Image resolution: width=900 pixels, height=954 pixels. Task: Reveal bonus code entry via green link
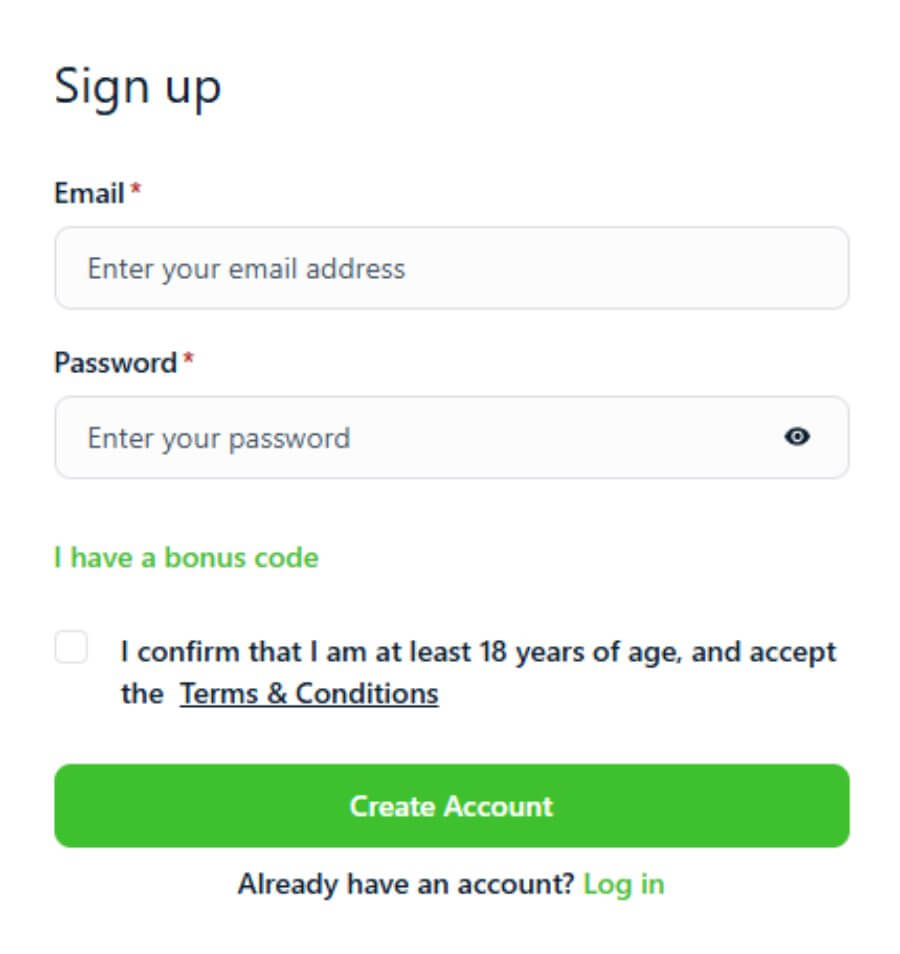[186, 557]
